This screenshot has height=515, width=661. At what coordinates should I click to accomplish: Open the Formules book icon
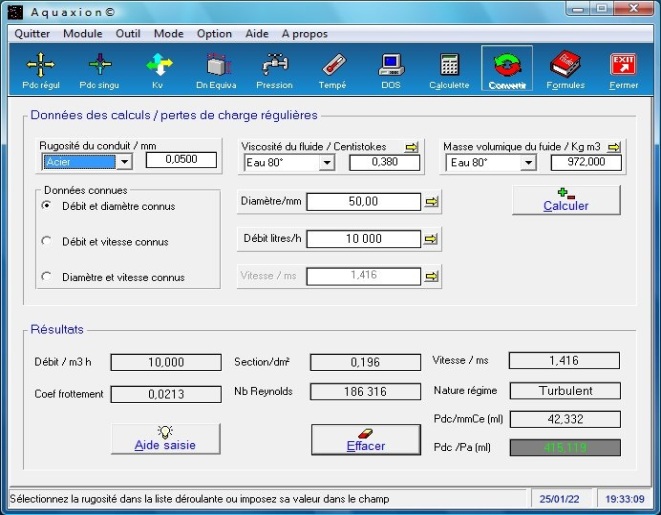coord(566,69)
